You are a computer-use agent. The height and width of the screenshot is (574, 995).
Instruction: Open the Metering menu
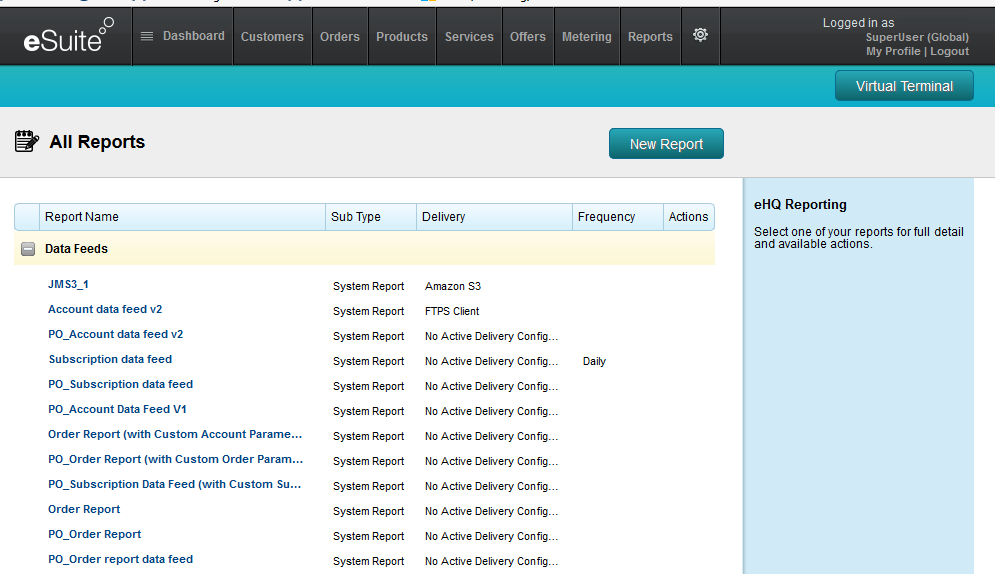pos(587,37)
